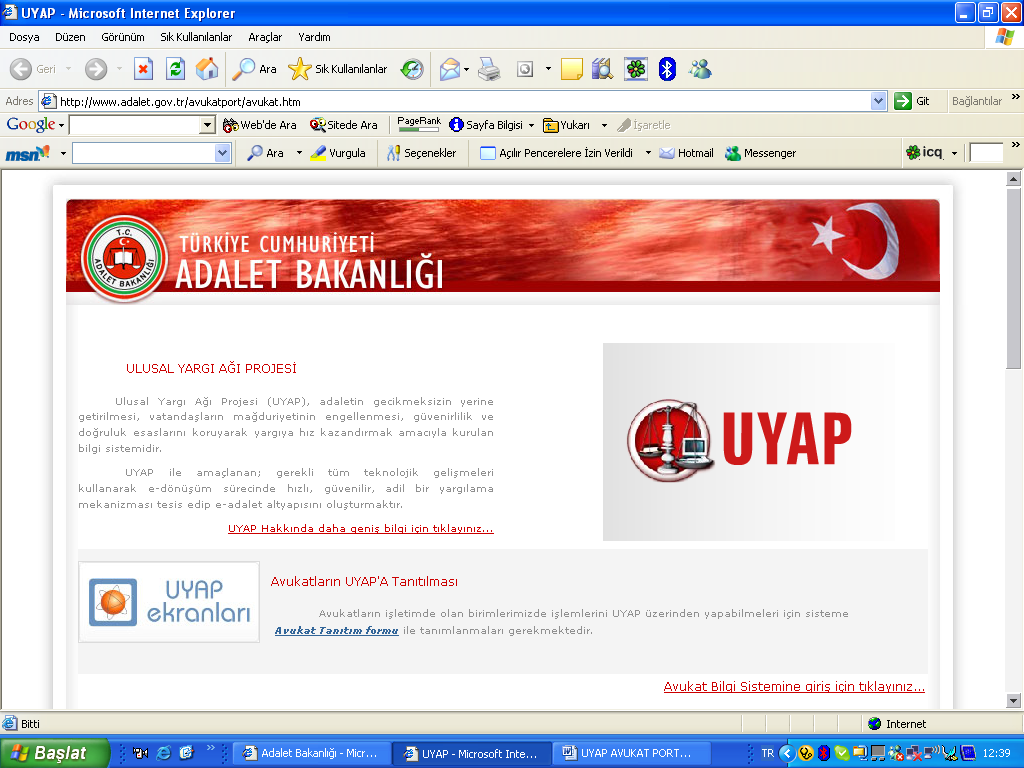The width and height of the screenshot is (1024, 768).
Task: Click the Forward arrow icon
Action: tap(96, 69)
